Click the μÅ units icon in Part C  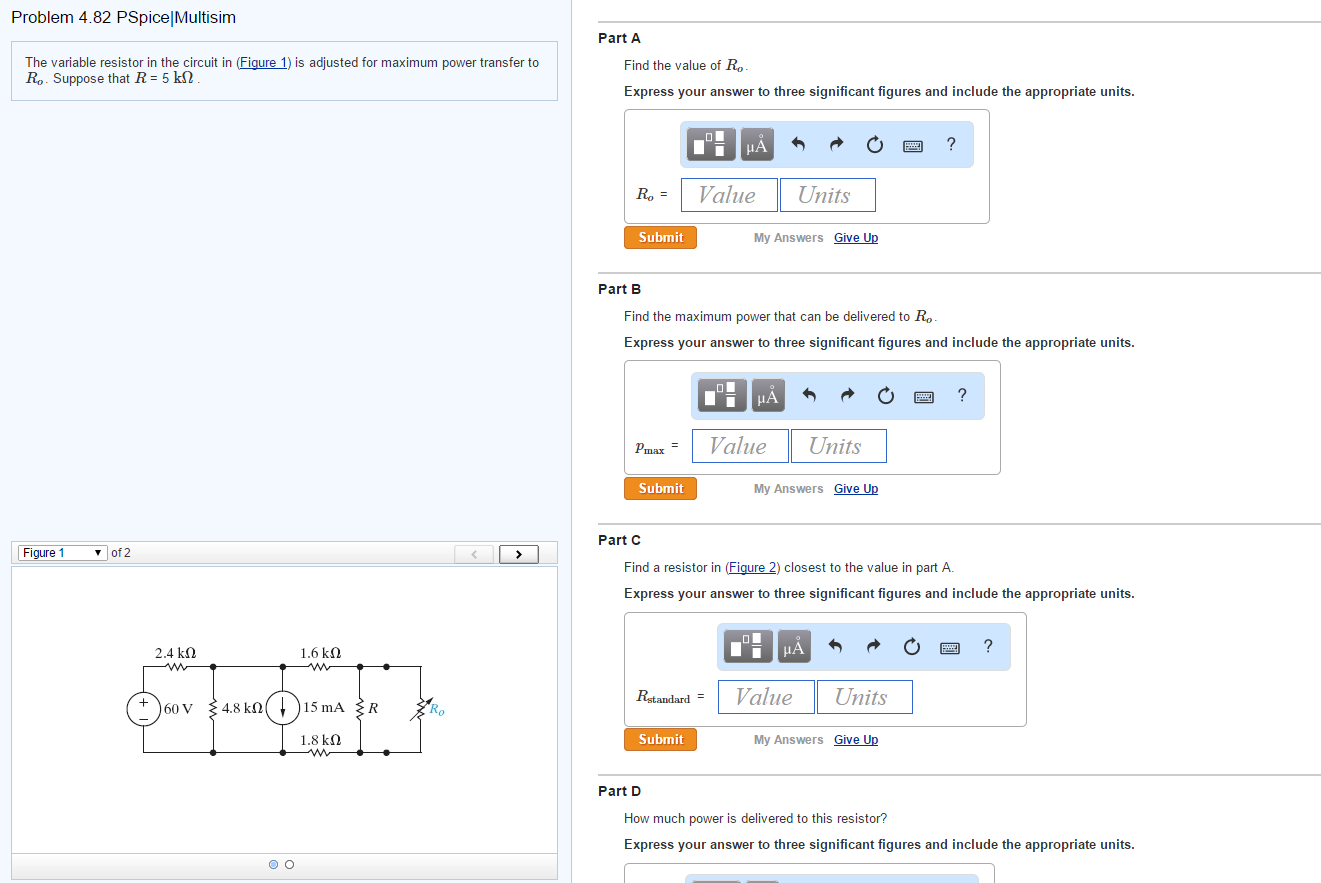[793, 646]
